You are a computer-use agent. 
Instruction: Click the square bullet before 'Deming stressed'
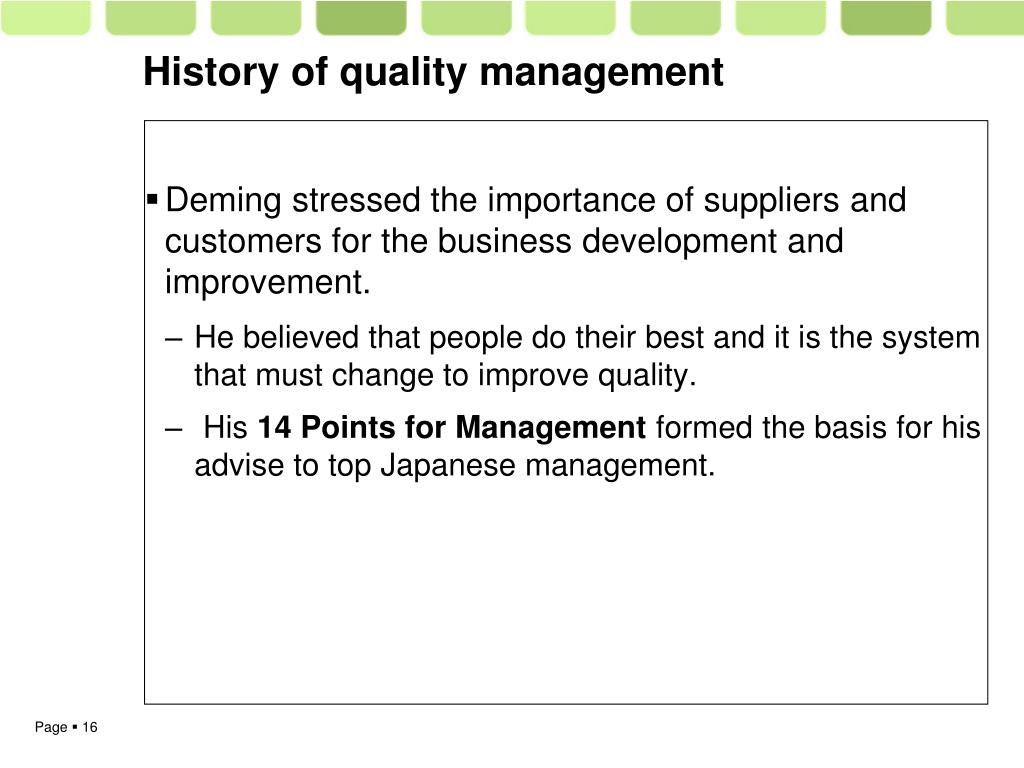[x=153, y=199]
